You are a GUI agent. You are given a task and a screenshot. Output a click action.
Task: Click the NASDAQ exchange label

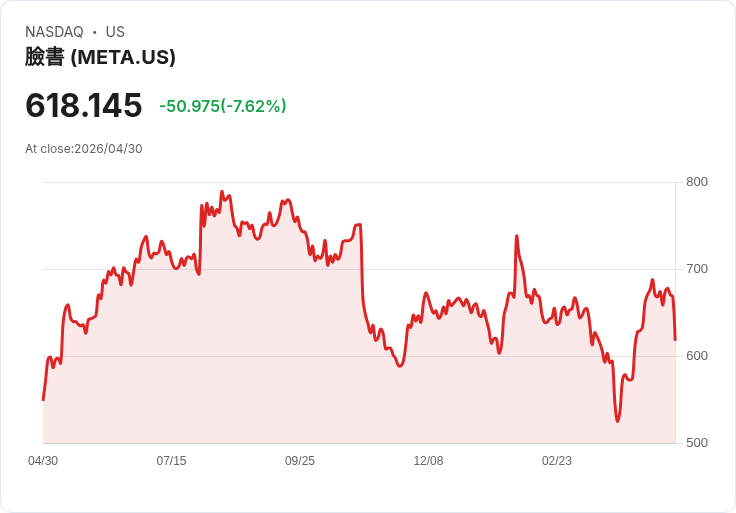point(54,32)
